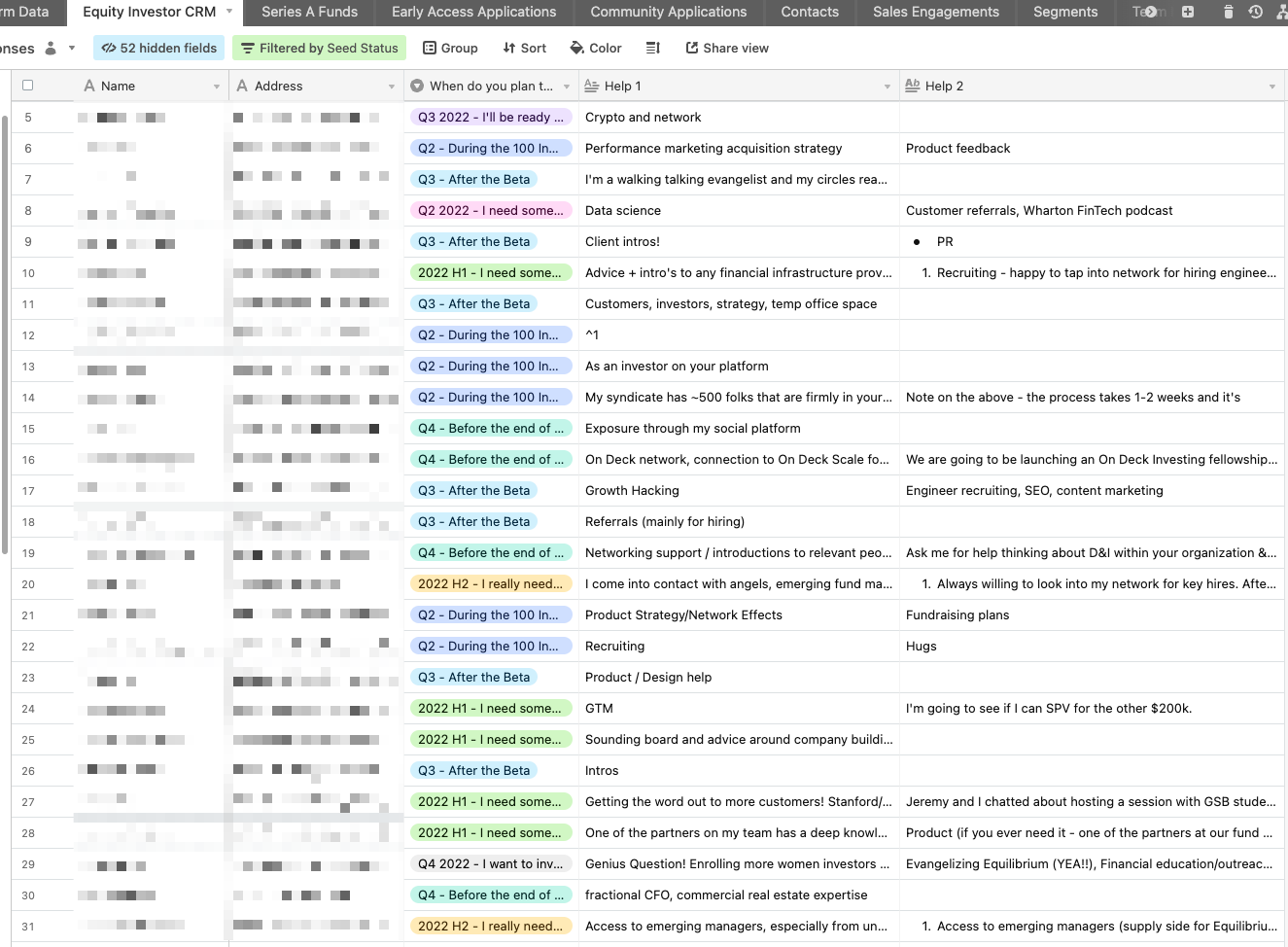Click the Color paint bucket option

pos(595,48)
